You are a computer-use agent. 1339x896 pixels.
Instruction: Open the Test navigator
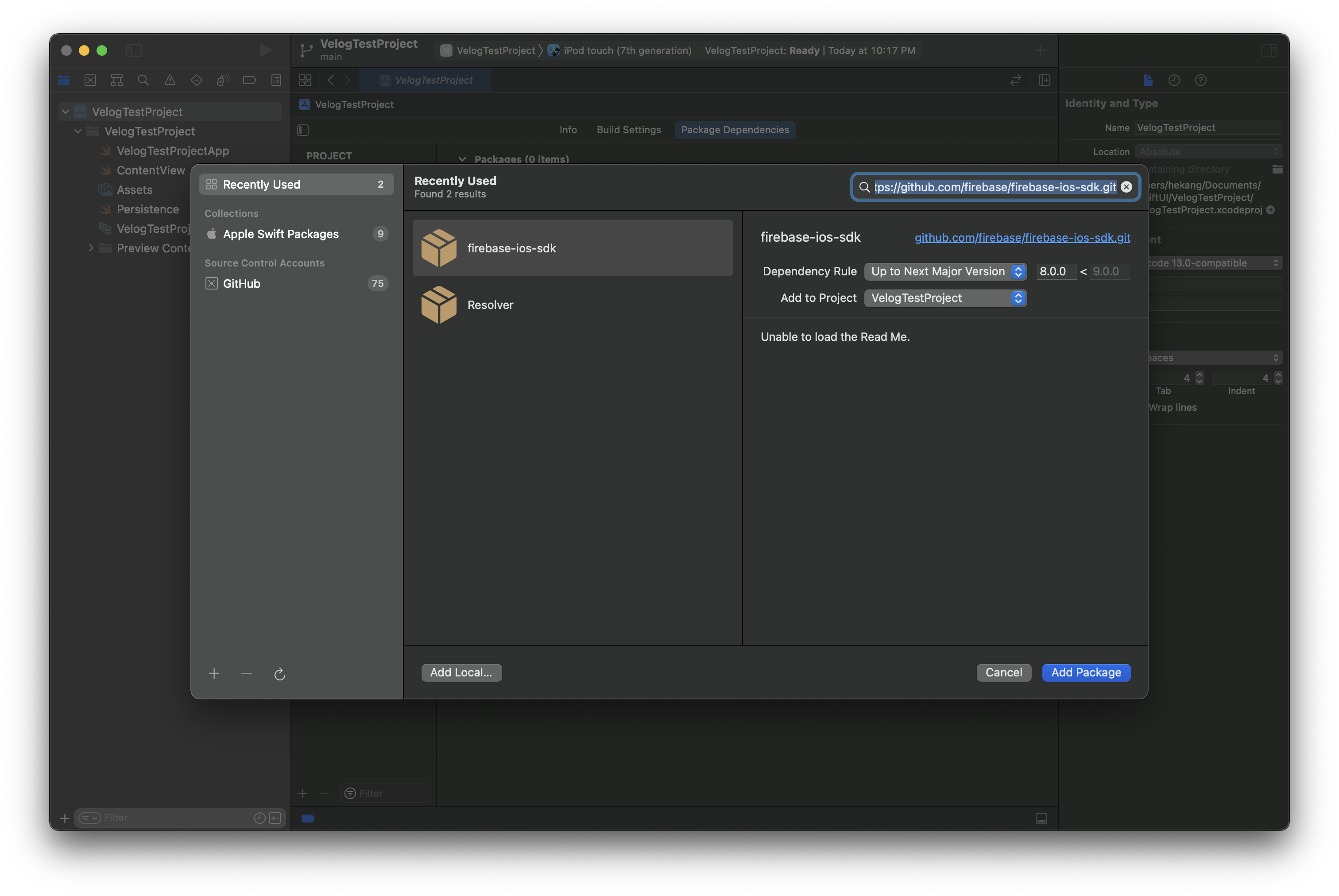[x=197, y=80]
